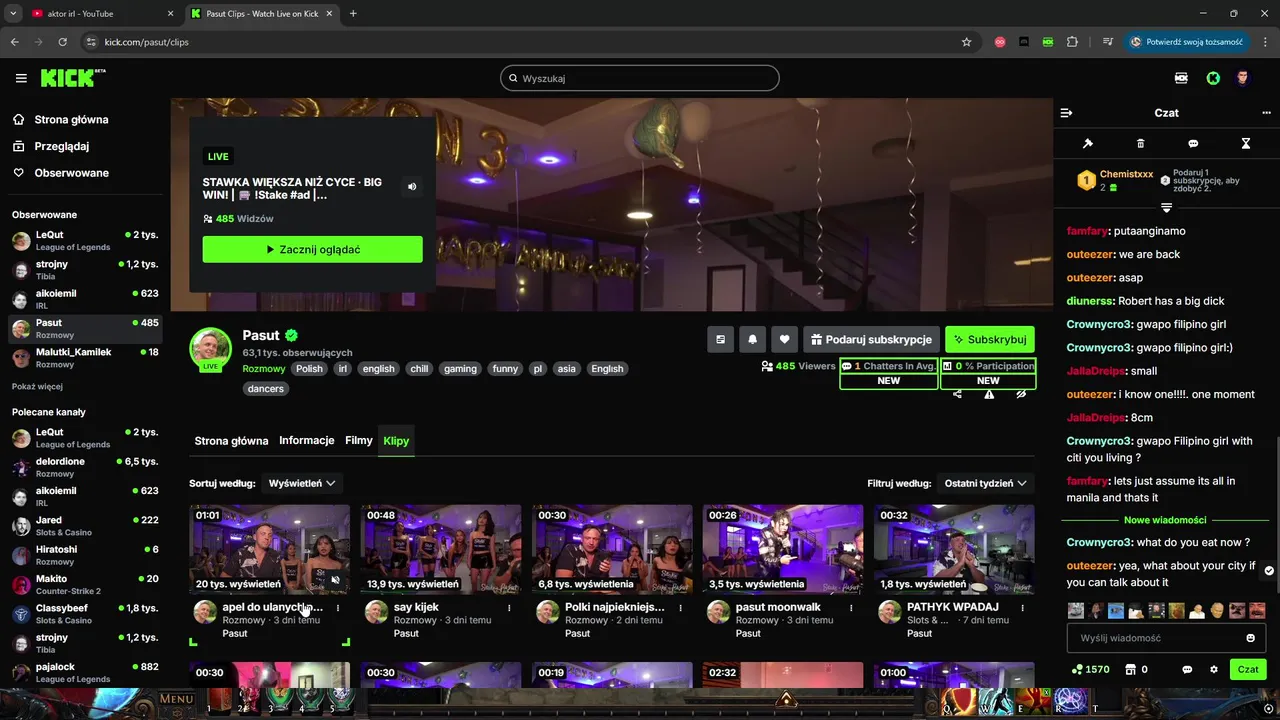
Task: Open the hamburger menu beside the Kick logo
Action: (x=21, y=78)
